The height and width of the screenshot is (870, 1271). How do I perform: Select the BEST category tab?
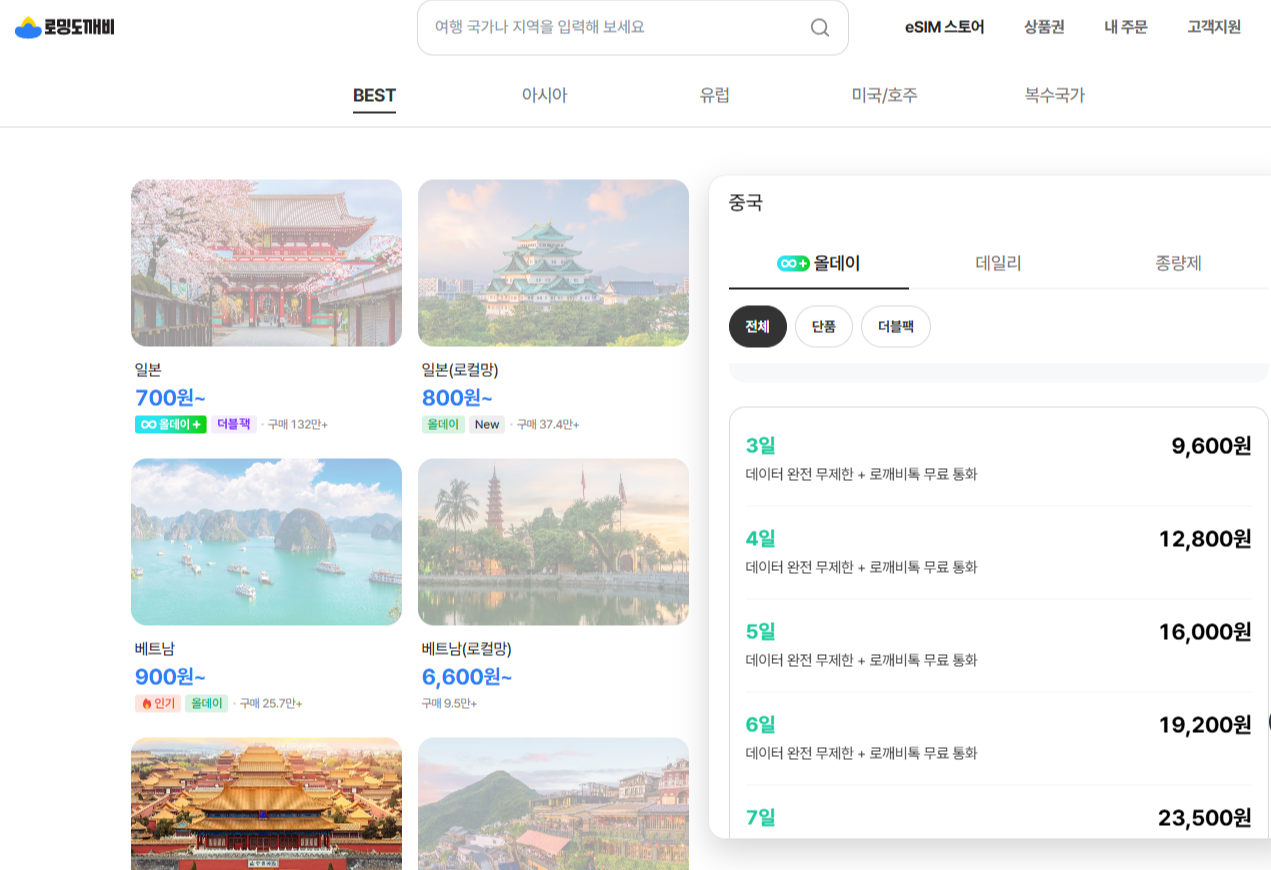pyautogui.click(x=374, y=96)
